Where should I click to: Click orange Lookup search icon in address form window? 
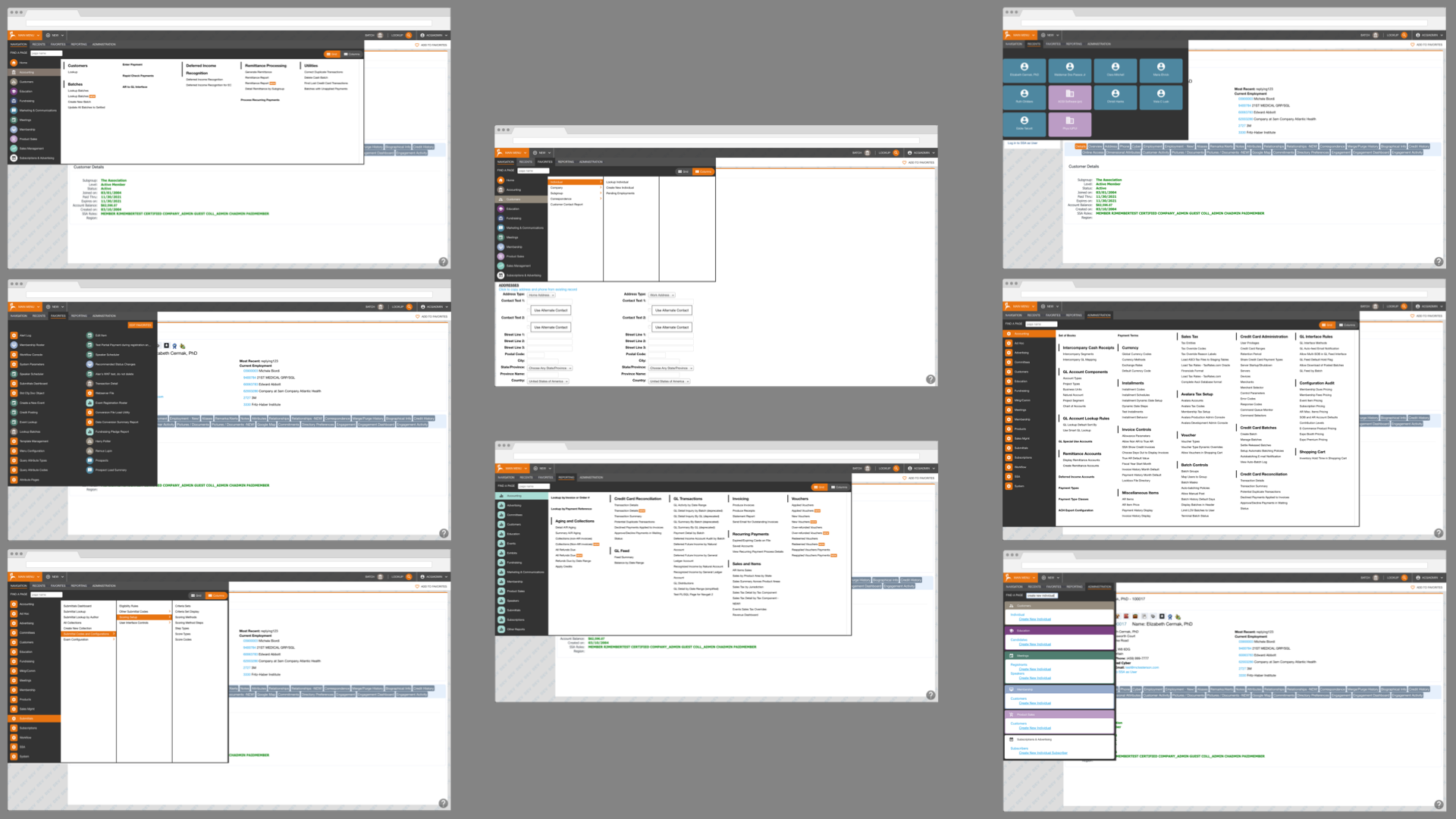coord(896,152)
